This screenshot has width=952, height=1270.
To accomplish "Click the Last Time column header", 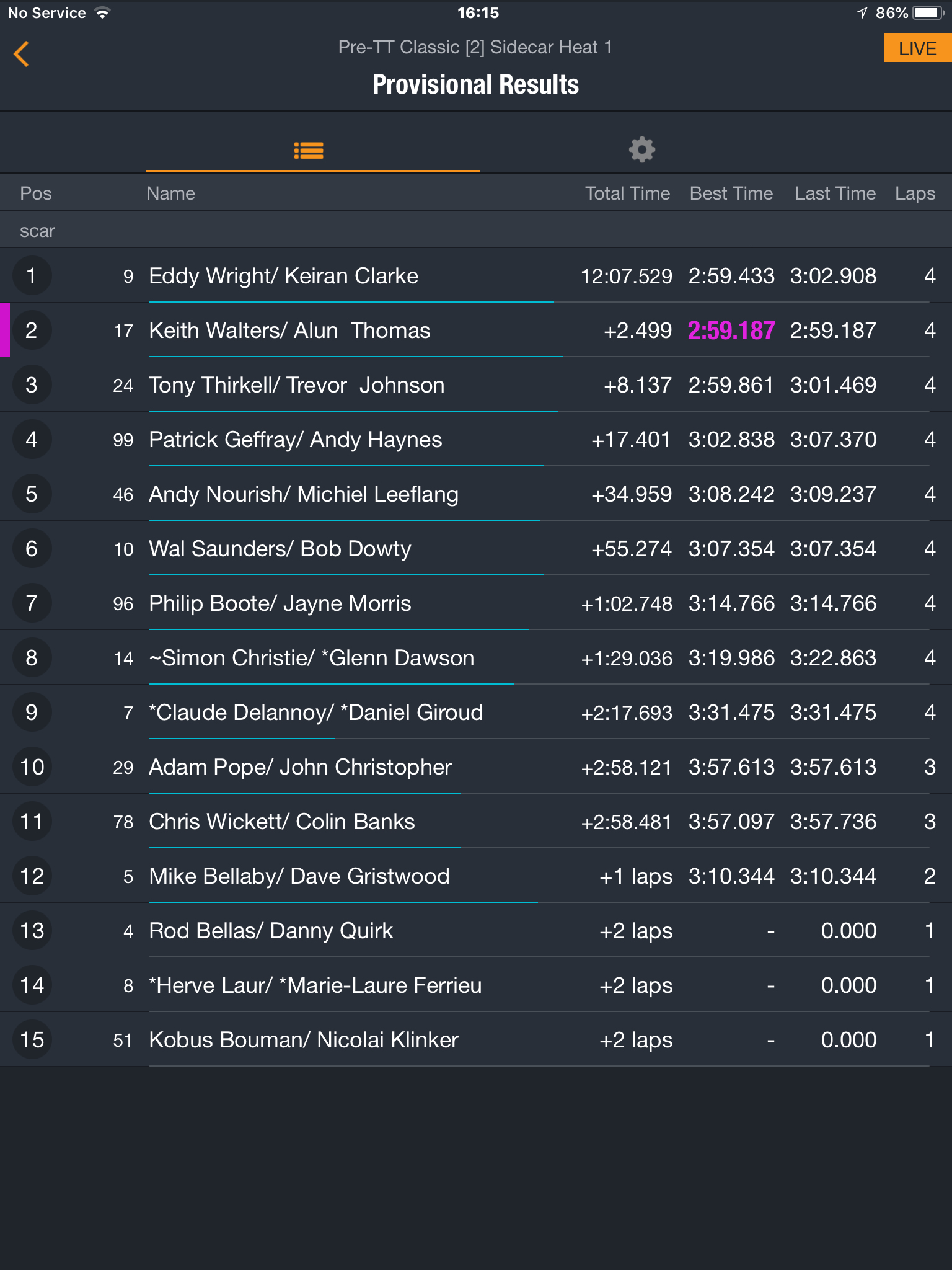I will (835, 193).
